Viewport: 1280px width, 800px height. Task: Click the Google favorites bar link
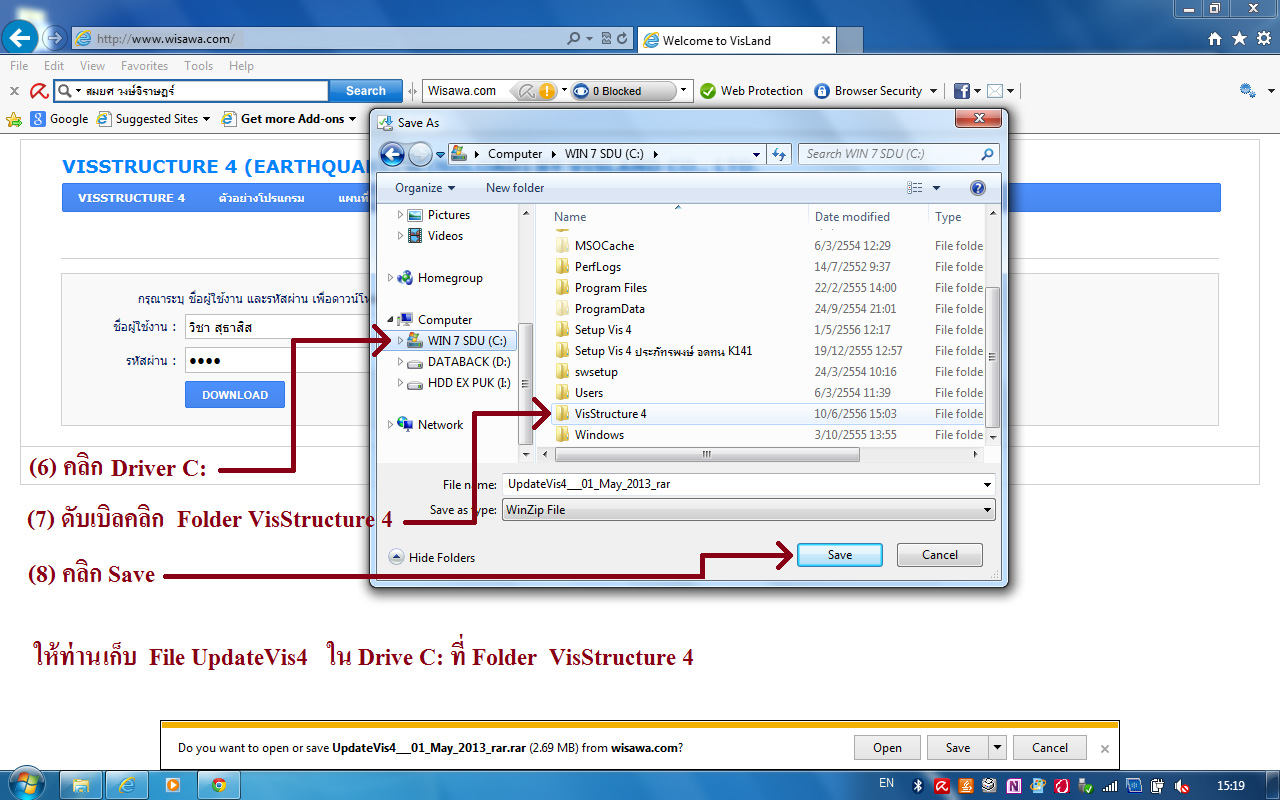pyautogui.click(x=59, y=119)
